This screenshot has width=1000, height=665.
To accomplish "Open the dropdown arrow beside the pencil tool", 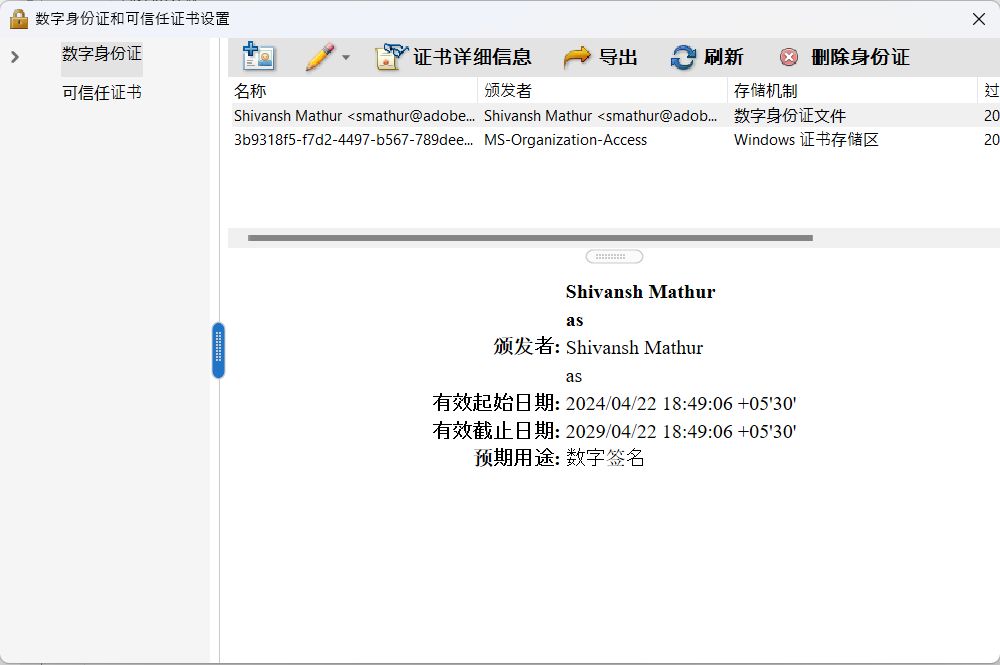I will 346,57.
